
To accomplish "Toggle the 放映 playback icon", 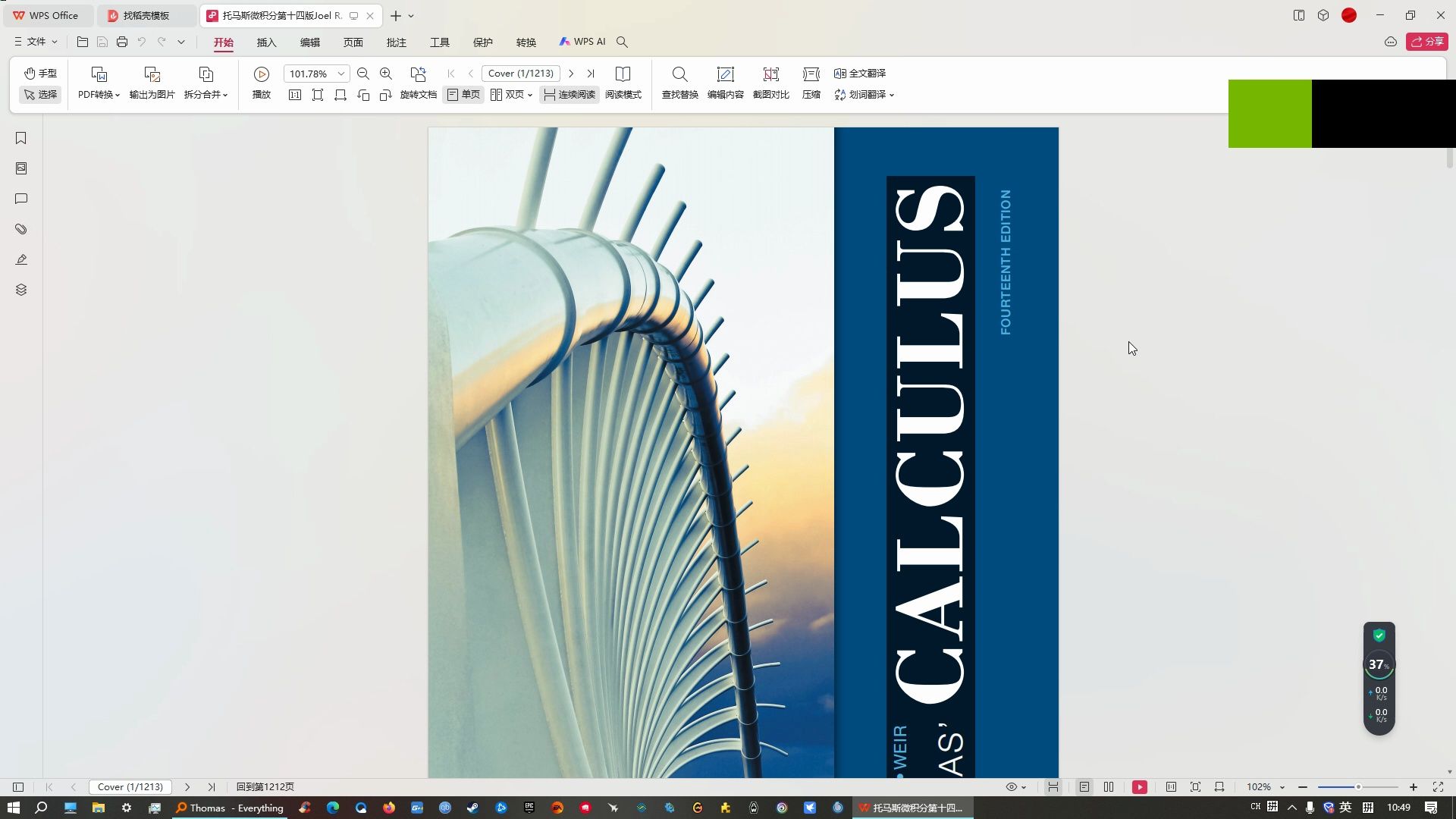I will 261,73.
